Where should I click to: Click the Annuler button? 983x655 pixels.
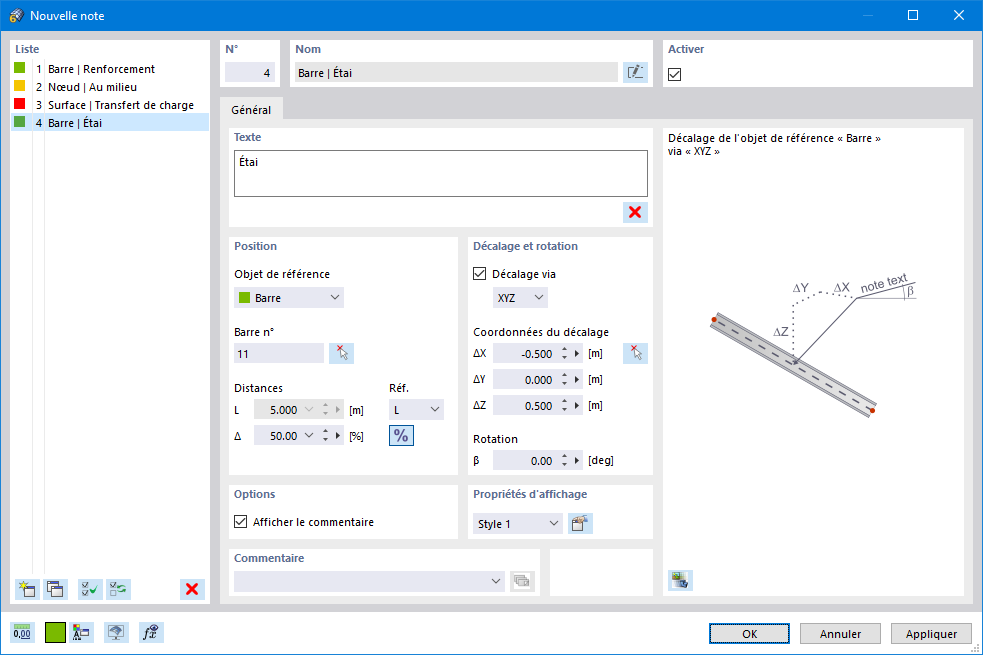coord(840,634)
